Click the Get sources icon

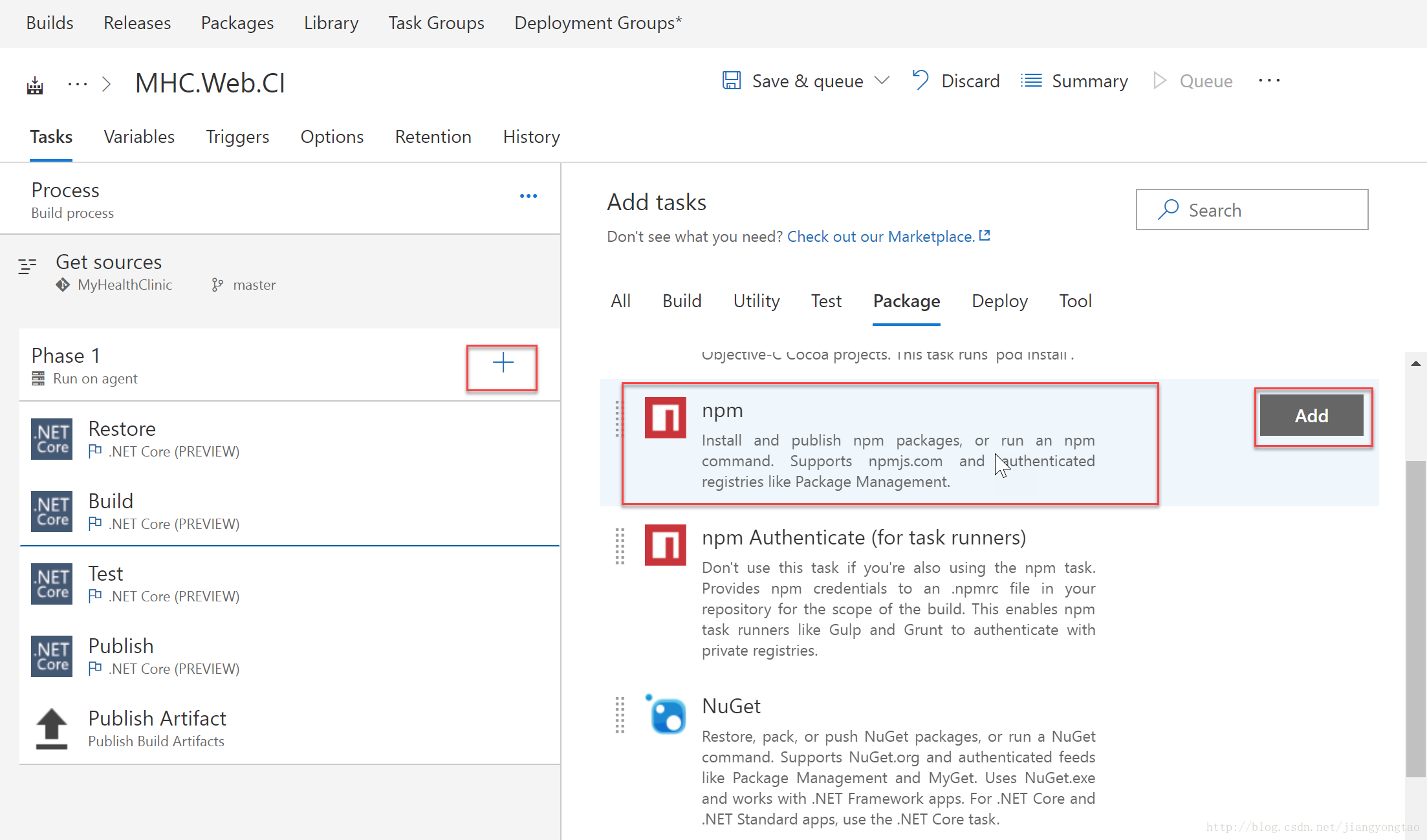[27, 266]
